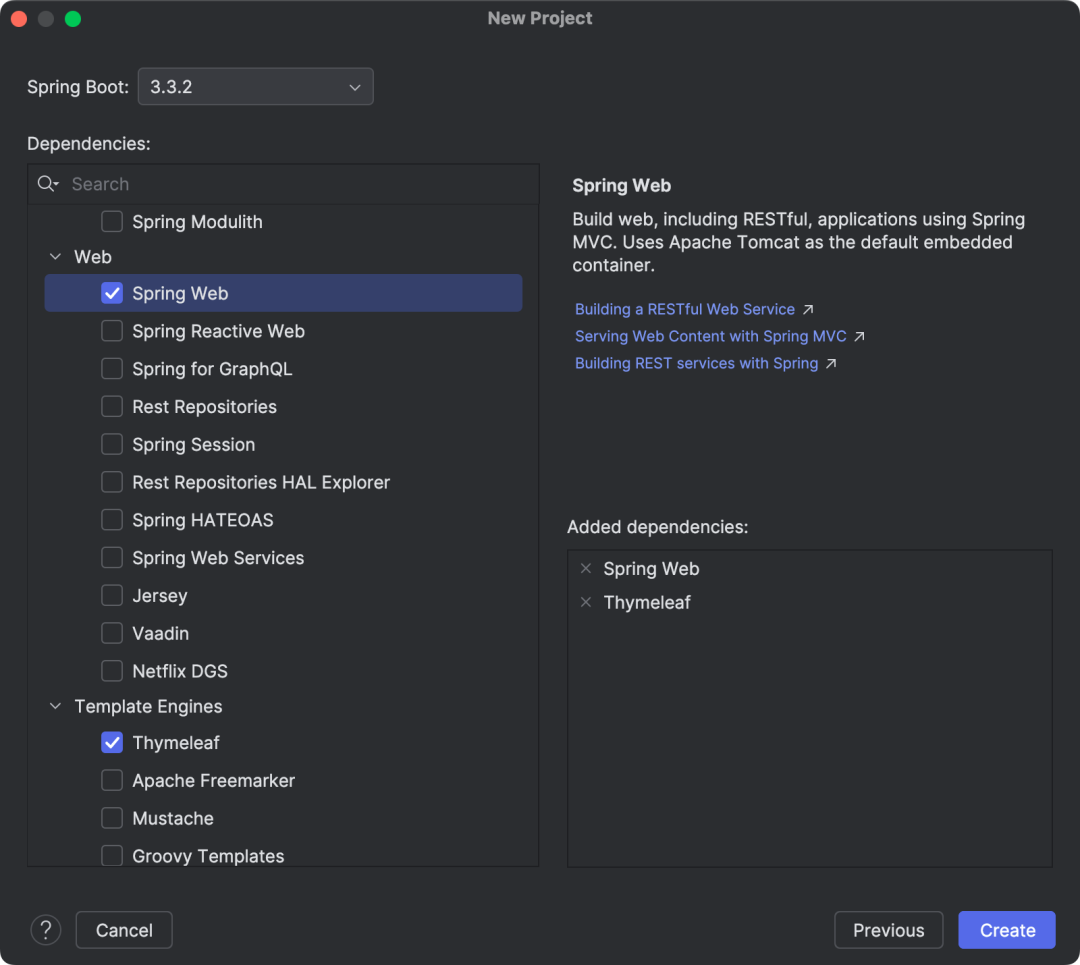This screenshot has height=965, width=1080.
Task: Select the Thymeleaf label in the list
Action: click(176, 743)
